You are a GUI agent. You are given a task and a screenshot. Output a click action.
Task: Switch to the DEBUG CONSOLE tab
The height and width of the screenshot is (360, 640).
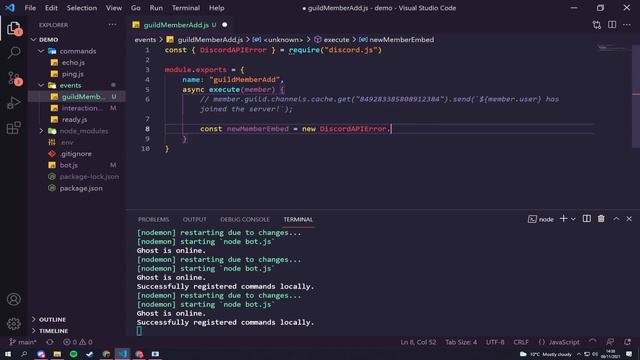point(245,220)
